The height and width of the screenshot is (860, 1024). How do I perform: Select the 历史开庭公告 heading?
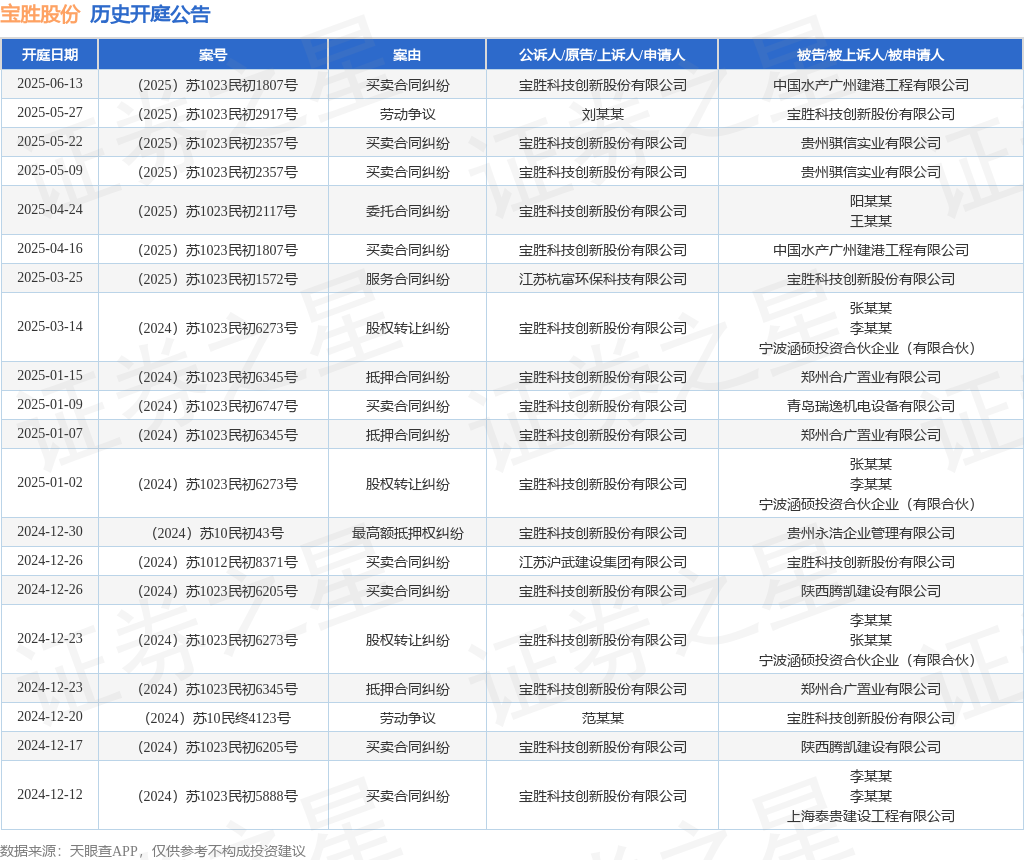coord(150,14)
